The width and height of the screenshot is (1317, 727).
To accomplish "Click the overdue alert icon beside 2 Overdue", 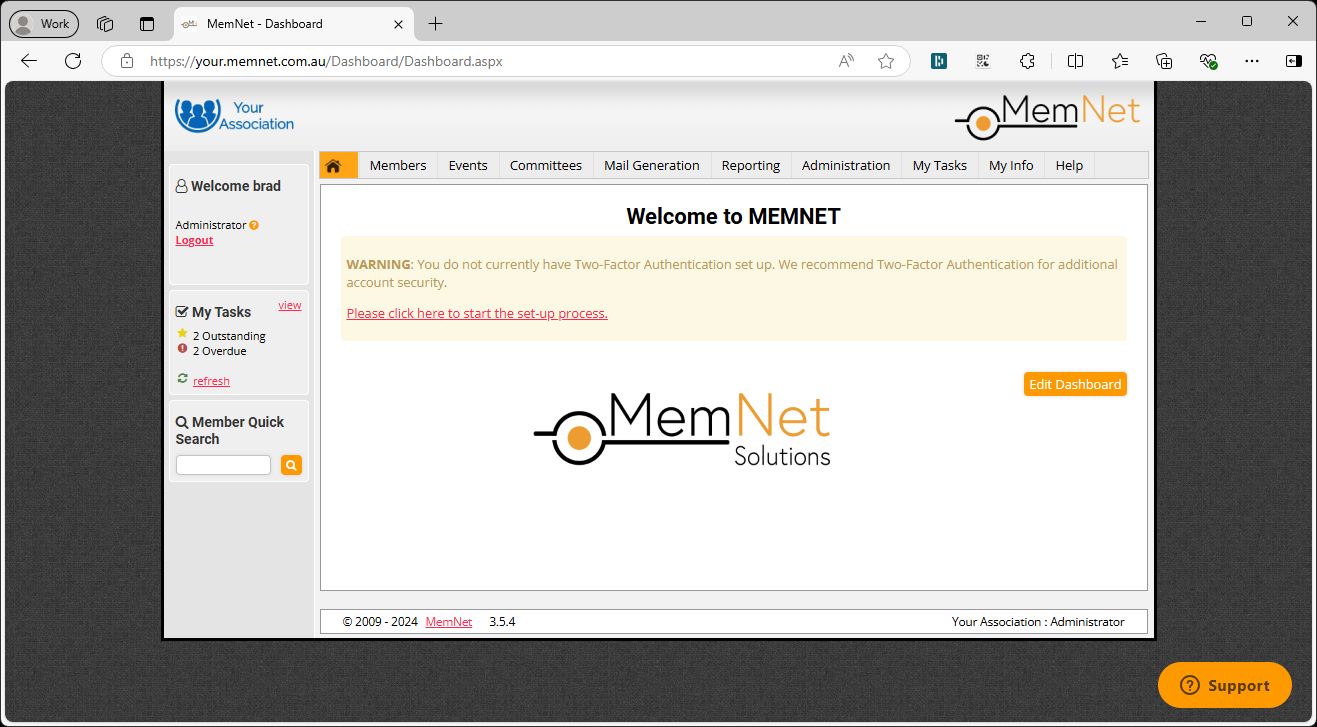I will click(182, 349).
